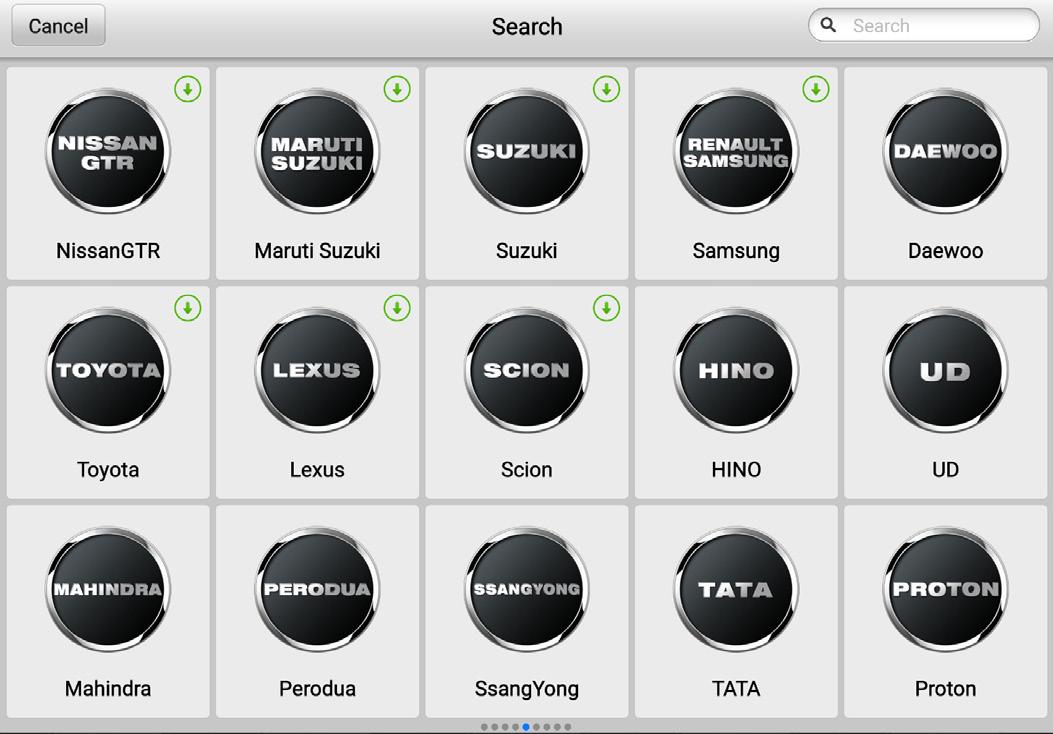Viewport: 1053px width, 734px height.
Task: Click the 'SsangYong' label text
Action: click(527, 688)
